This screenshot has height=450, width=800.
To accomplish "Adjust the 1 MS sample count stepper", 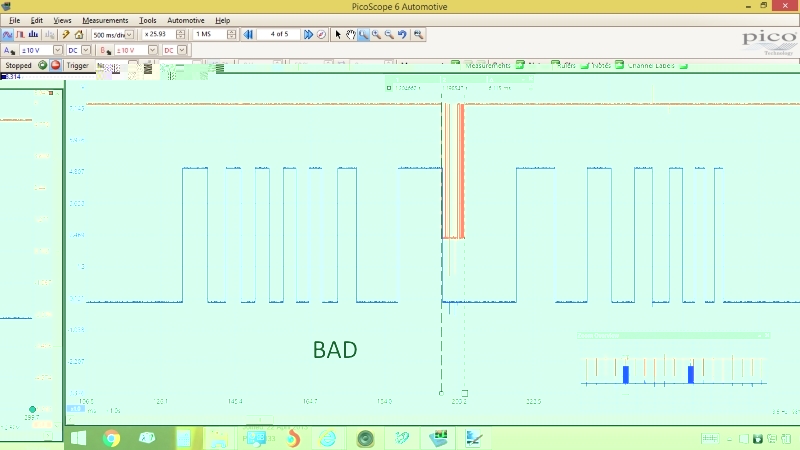I will click(x=232, y=34).
